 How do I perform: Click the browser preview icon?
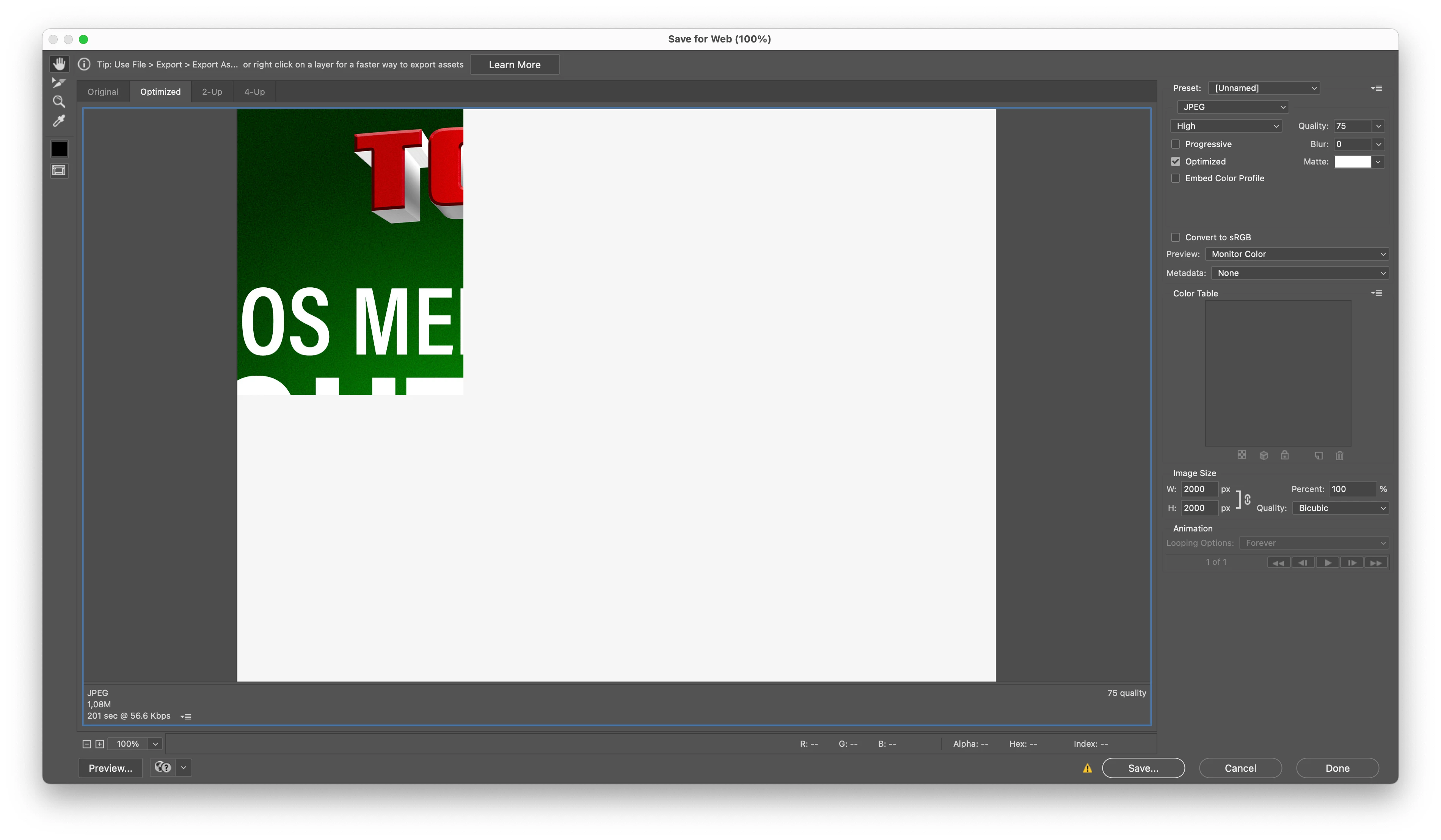[x=163, y=768]
